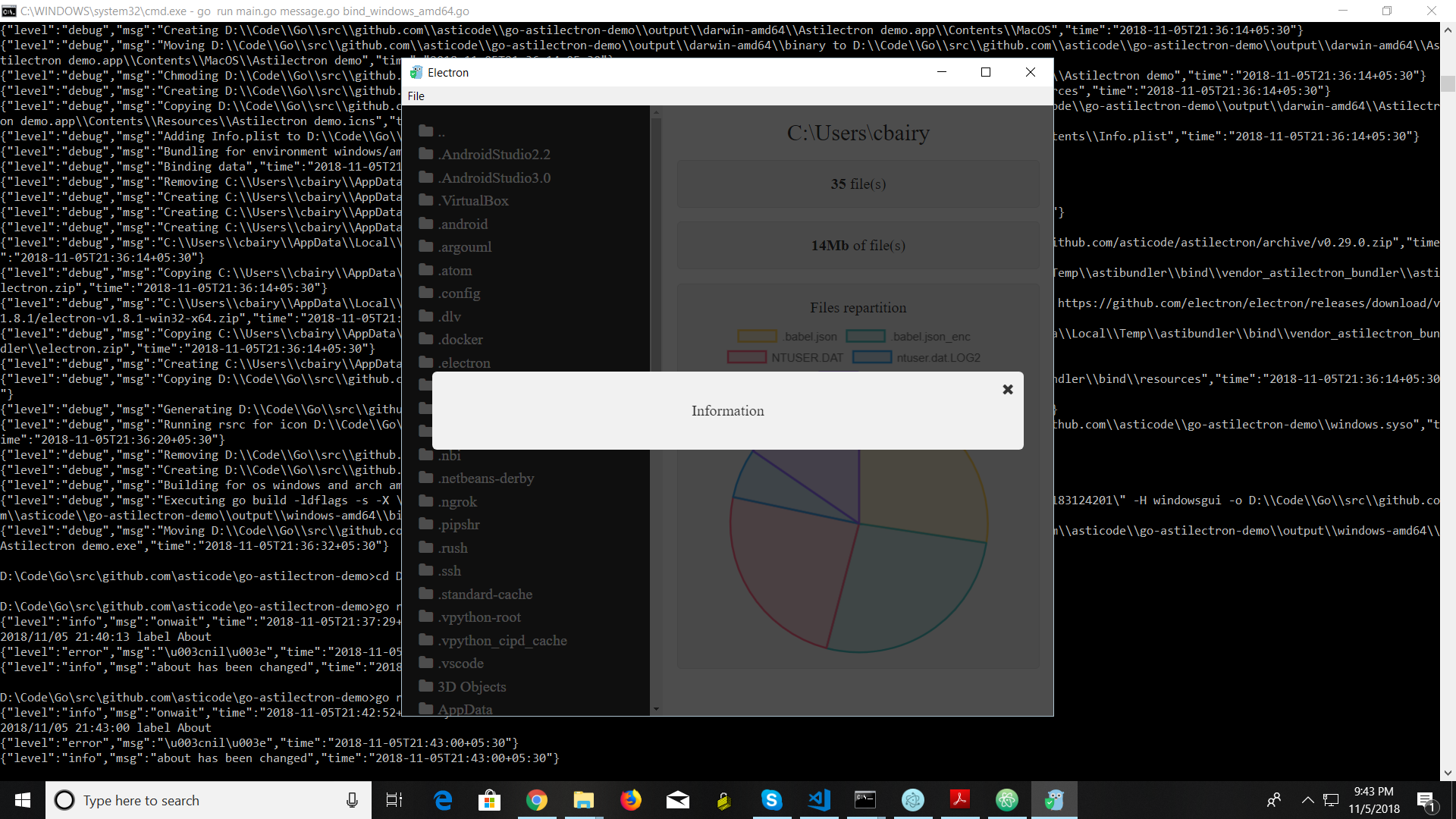Click the parent ".." folder icon
The height and width of the screenshot is (819, 1456).
coord(425,130)
